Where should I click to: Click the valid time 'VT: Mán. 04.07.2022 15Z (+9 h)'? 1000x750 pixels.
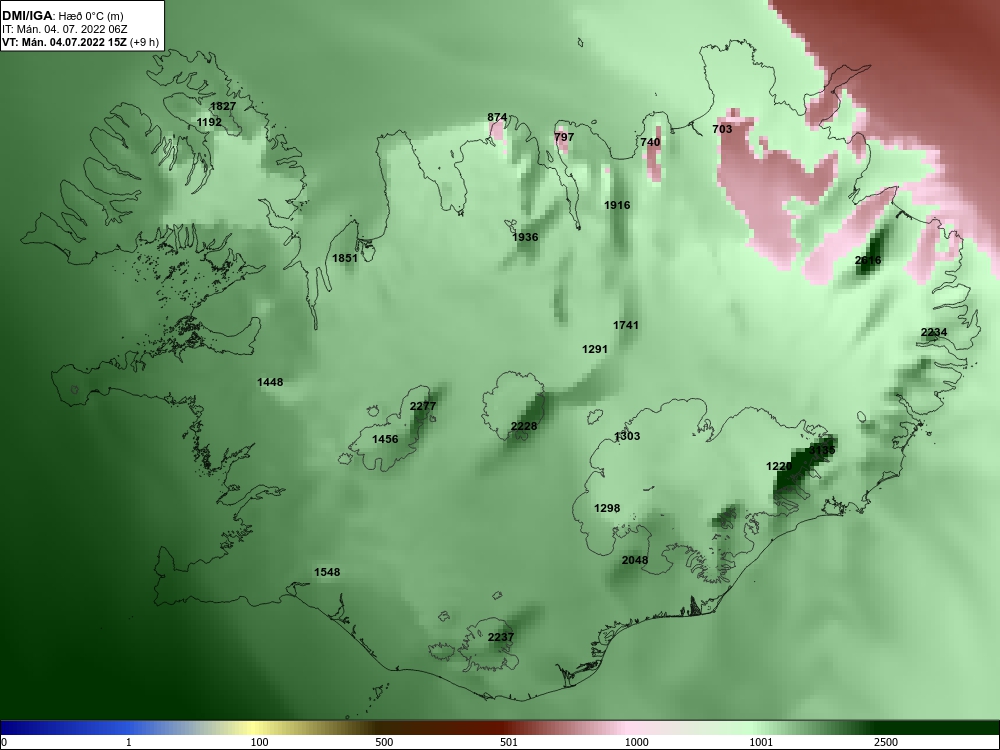80,42
